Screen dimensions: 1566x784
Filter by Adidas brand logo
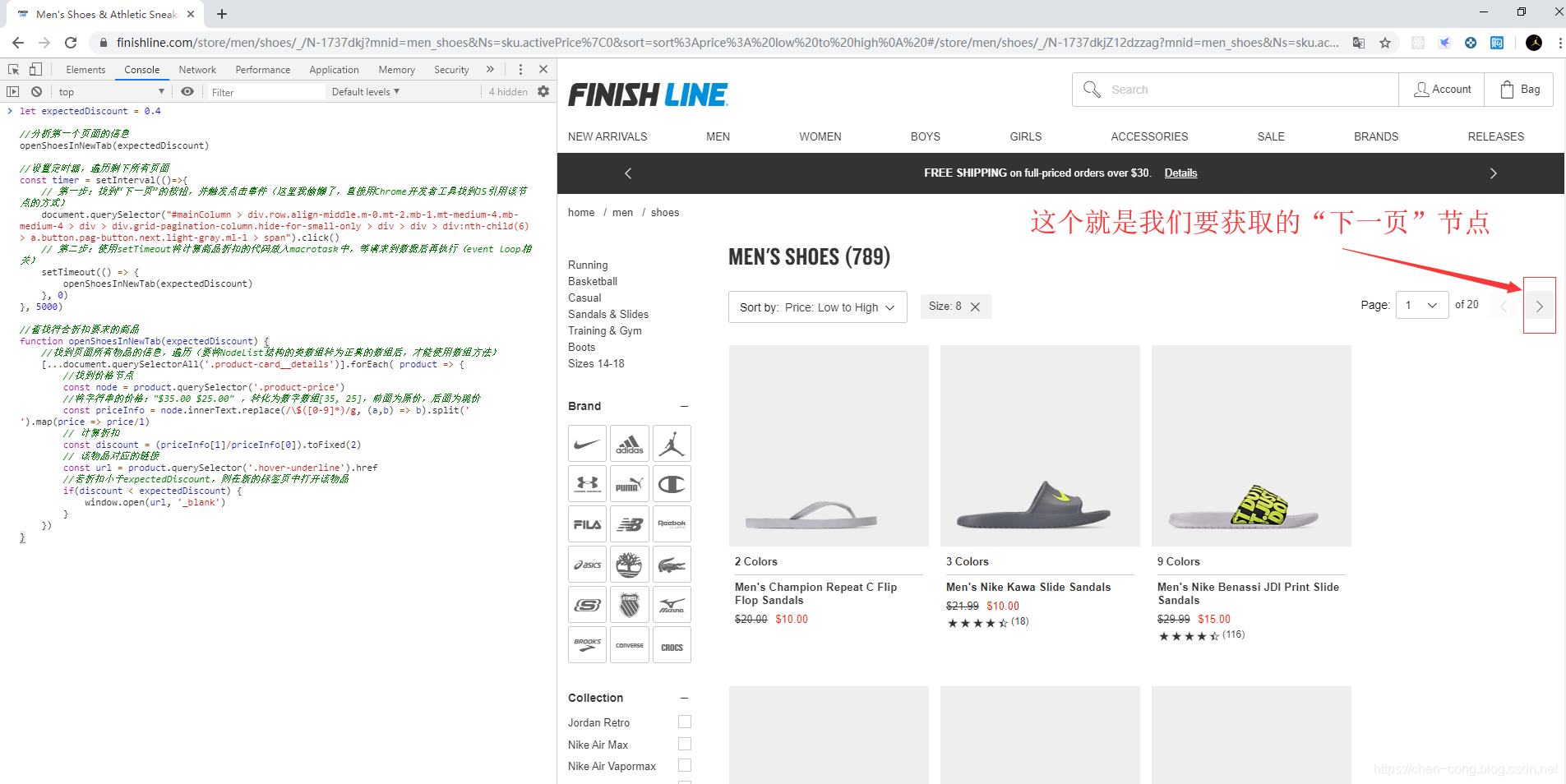coord(630,444)
